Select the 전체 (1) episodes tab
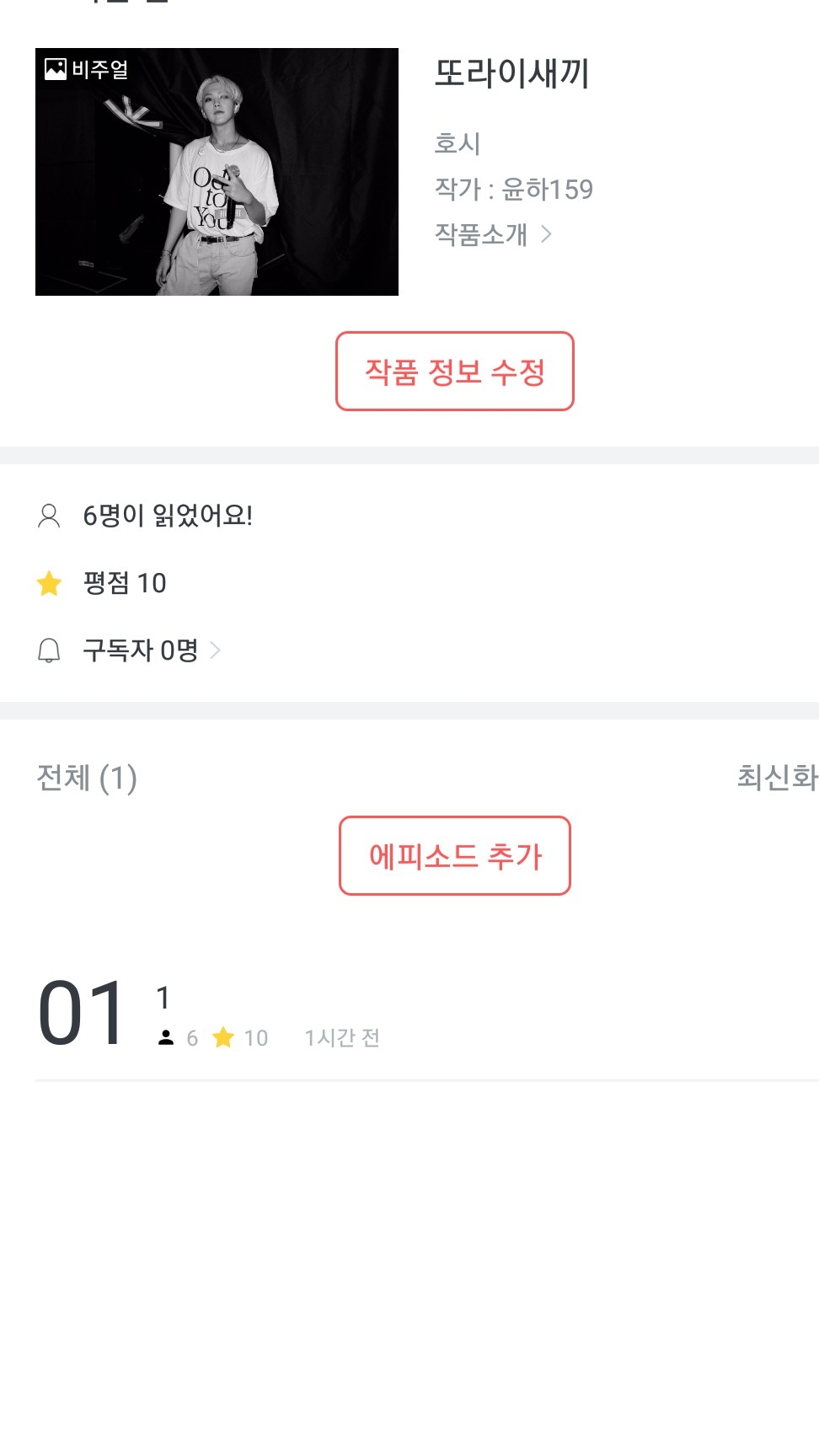Viewport: 819px width, 1456px height. [x=87, y=778]
